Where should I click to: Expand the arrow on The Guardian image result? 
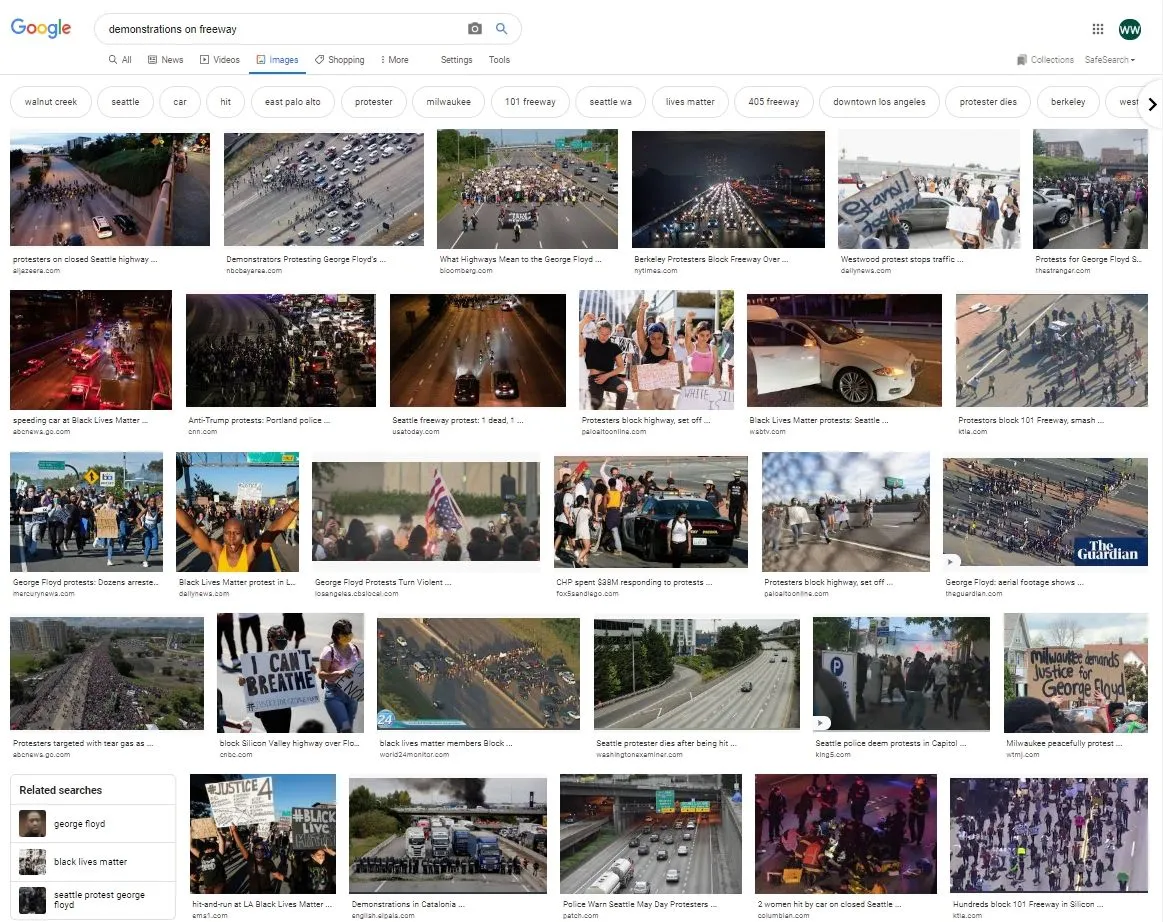(950, 561)
